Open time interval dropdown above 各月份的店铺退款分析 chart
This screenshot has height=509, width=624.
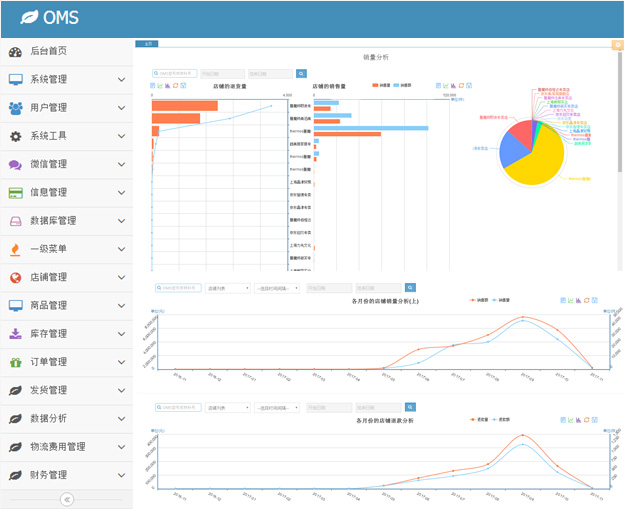[277, 408]
